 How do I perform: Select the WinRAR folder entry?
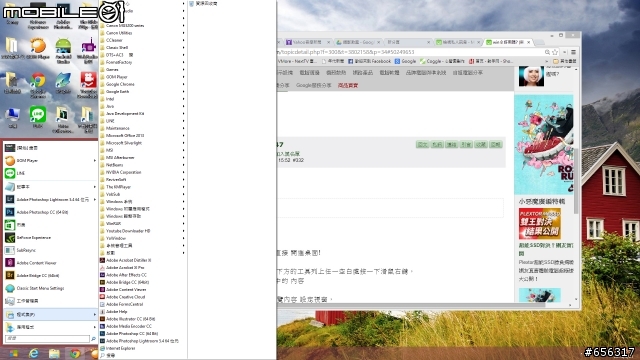coord(142,224)
